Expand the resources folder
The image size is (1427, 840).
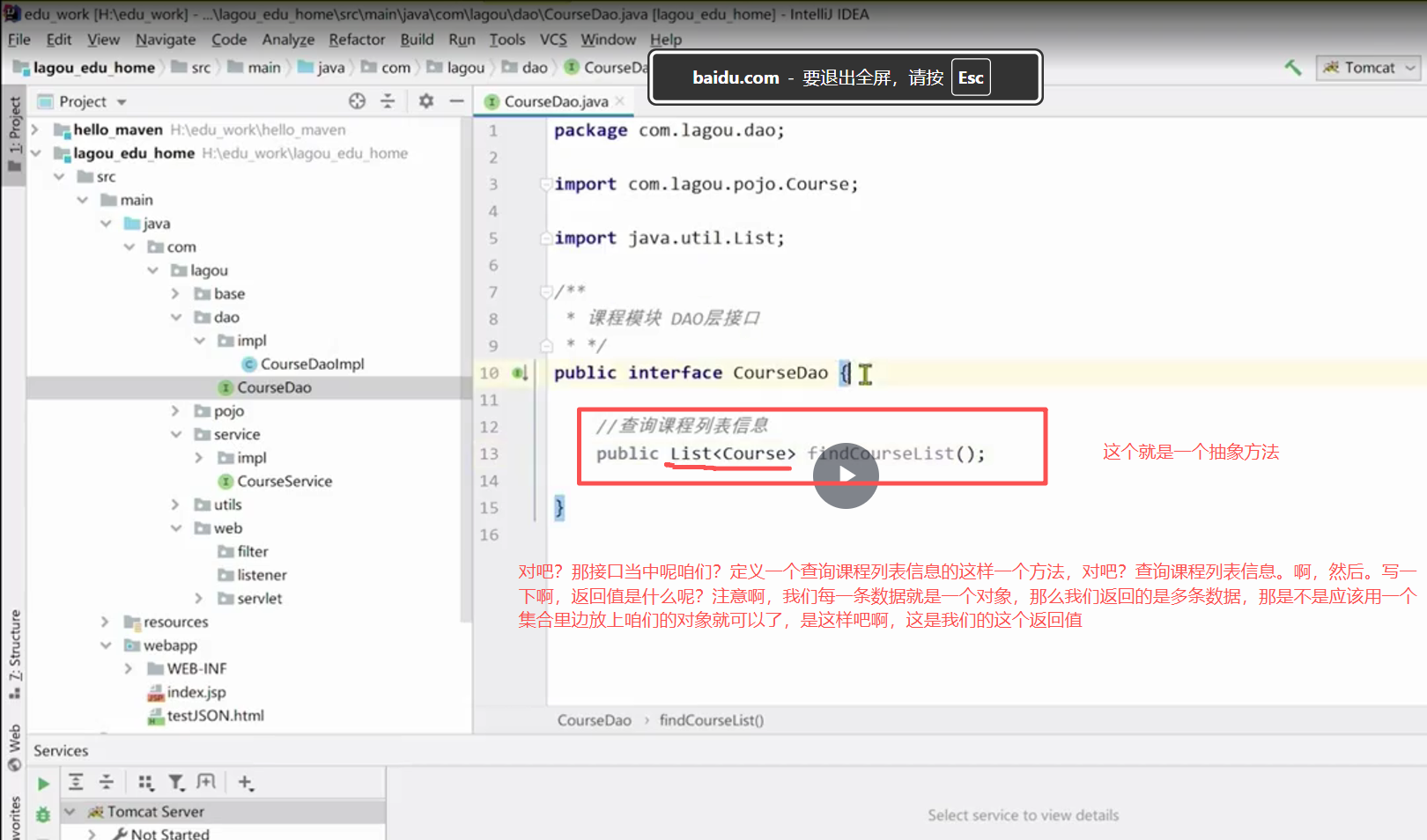click(x=105, y=622)
